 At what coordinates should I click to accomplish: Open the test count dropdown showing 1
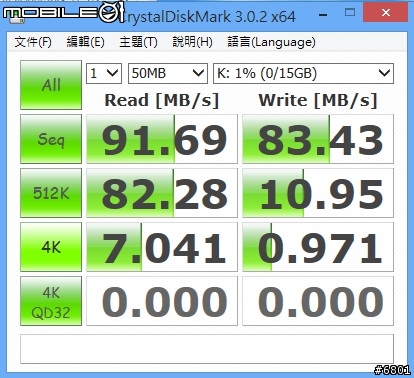[104, 73]
